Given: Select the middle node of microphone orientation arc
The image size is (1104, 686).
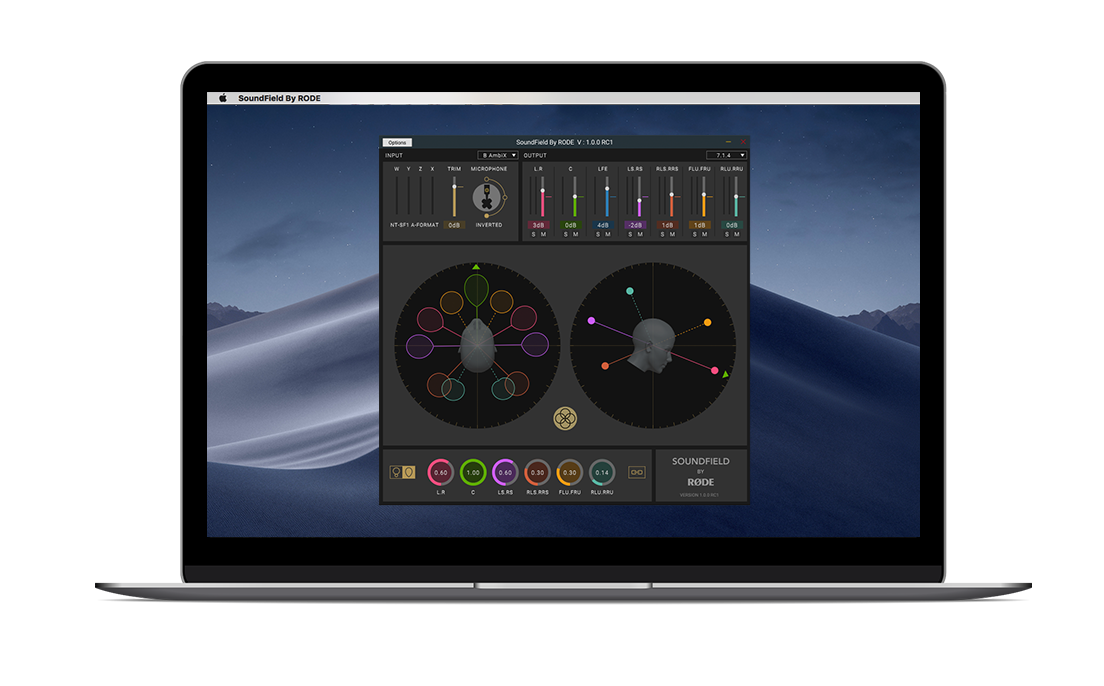Looking at the screenshot, I should 505,197.
